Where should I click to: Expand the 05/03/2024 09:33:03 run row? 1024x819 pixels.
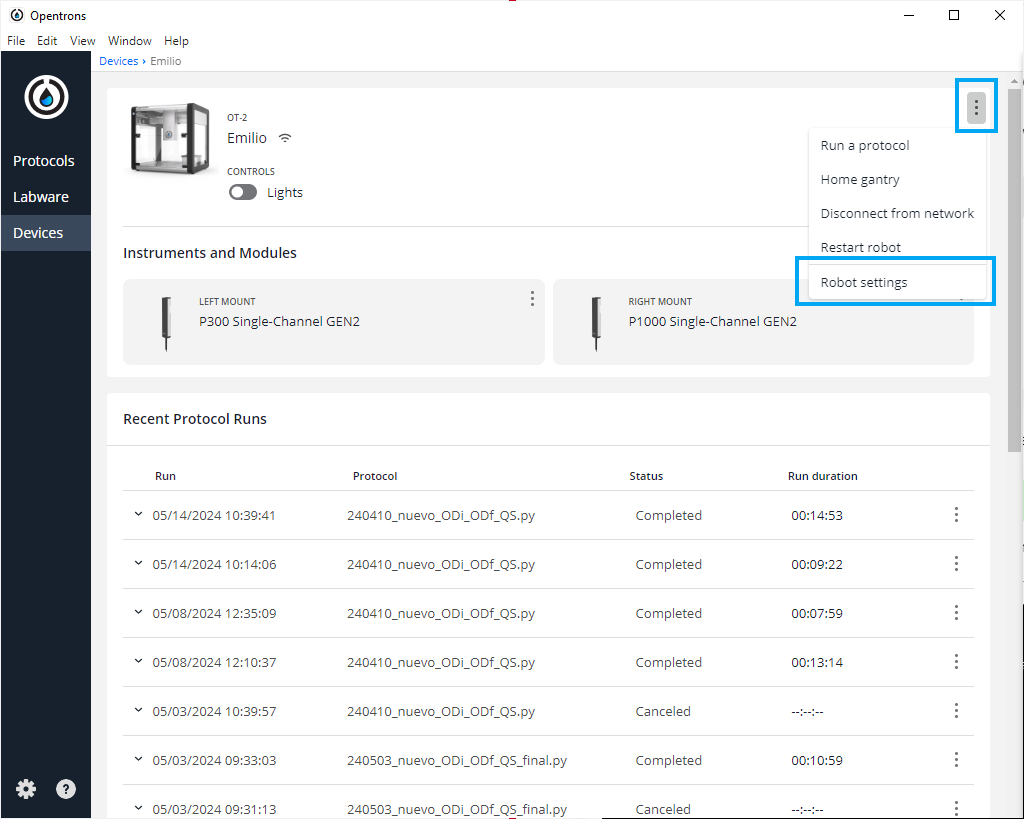coord(138,759)
